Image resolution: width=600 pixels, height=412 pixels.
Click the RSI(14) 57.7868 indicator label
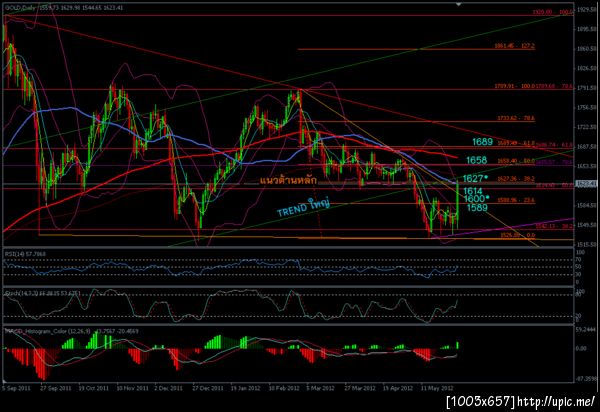(25, 254)
